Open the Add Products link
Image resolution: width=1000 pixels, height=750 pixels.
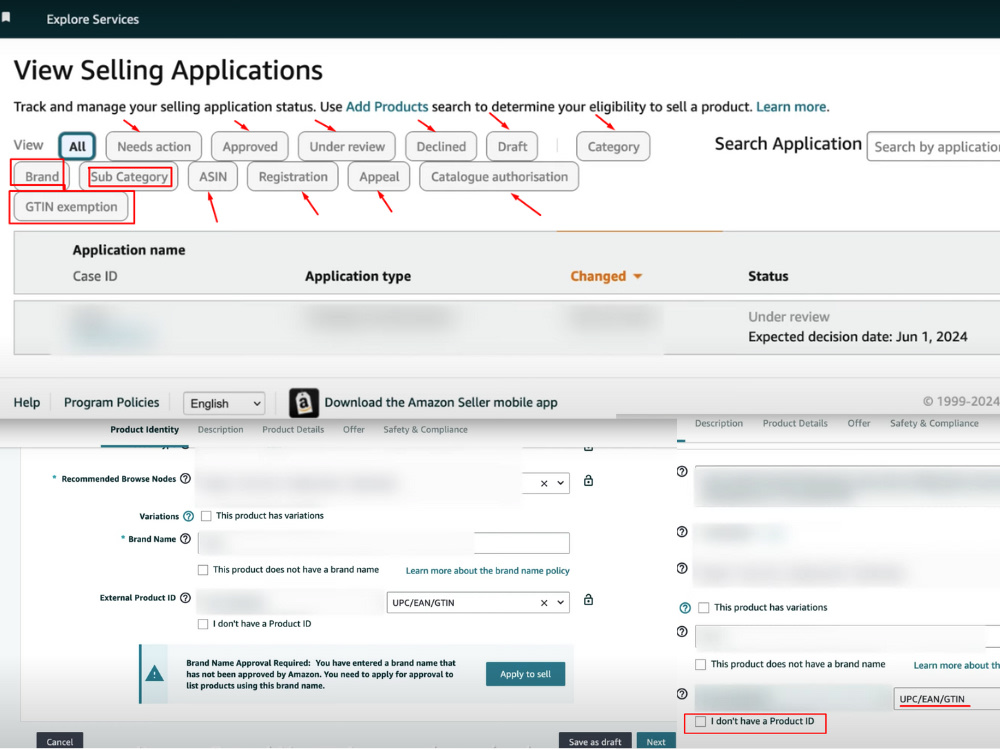[x=386, y=107]
